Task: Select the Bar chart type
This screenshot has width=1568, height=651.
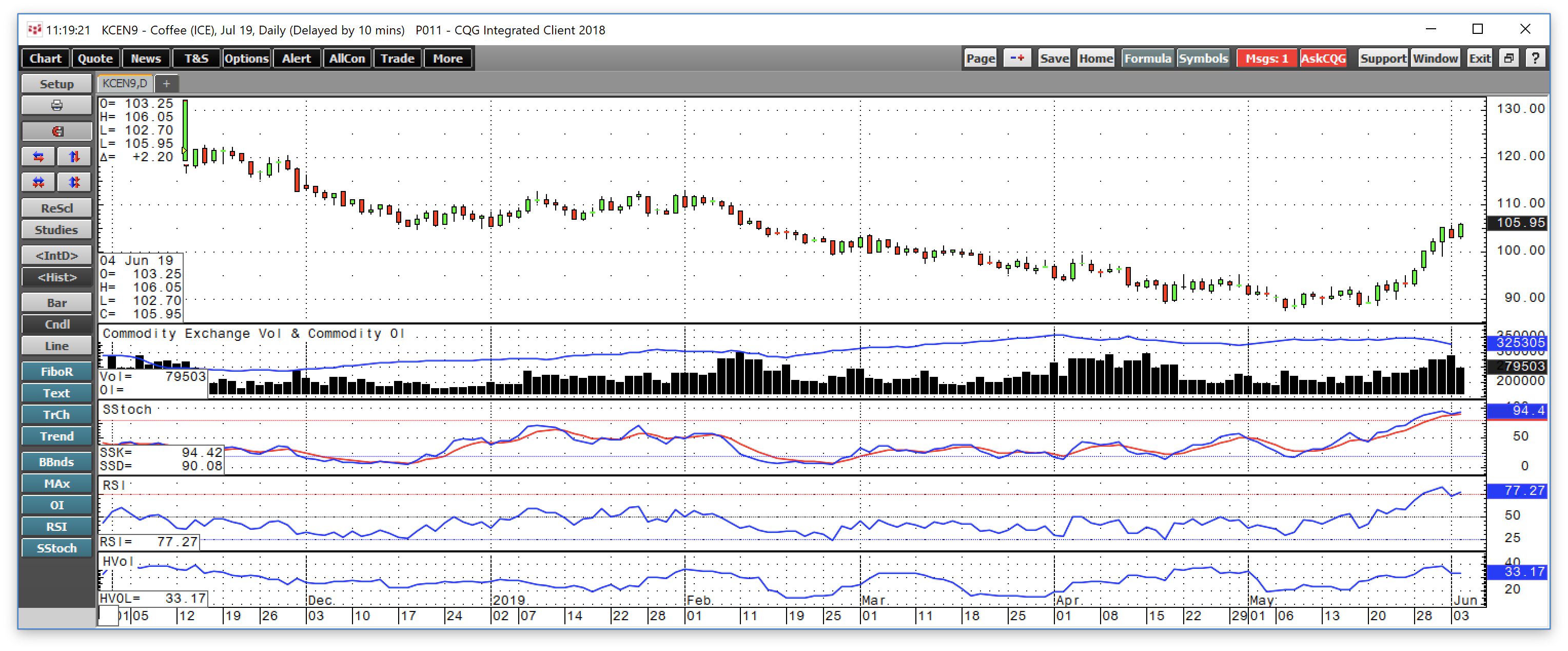Action: (56, 303)
